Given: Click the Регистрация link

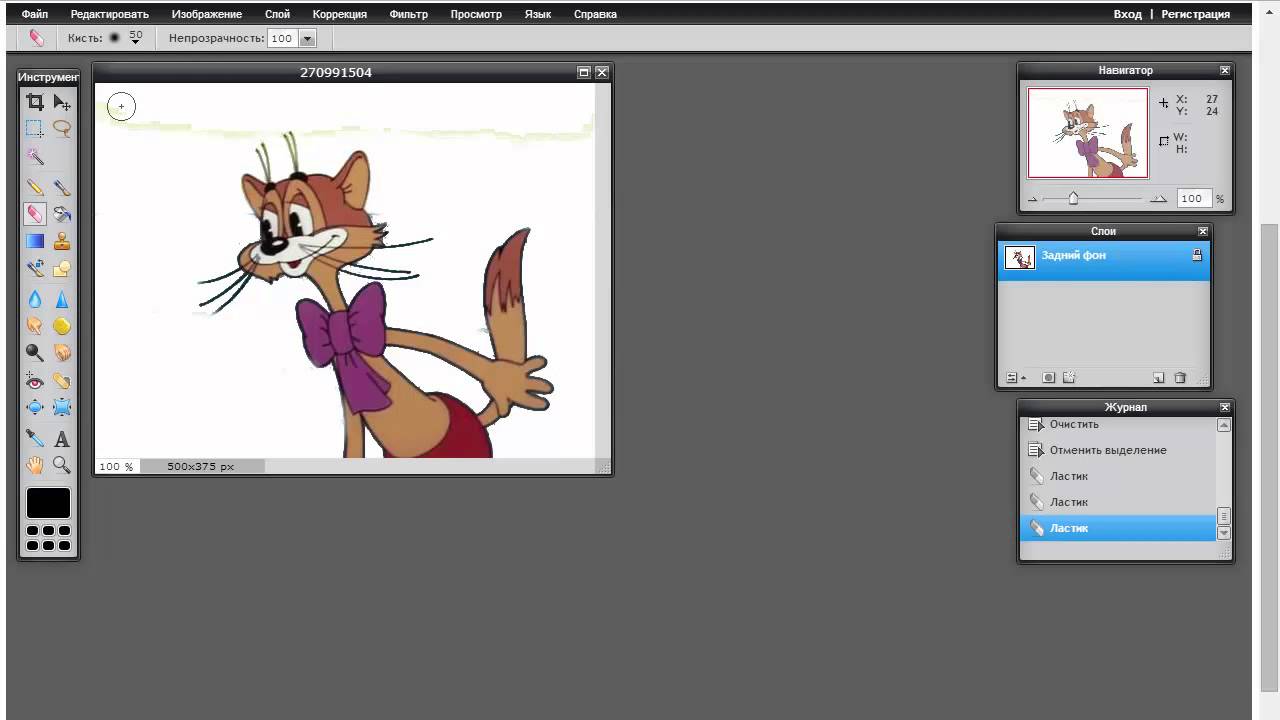Looking at the screenshot, I should 1195,14.
